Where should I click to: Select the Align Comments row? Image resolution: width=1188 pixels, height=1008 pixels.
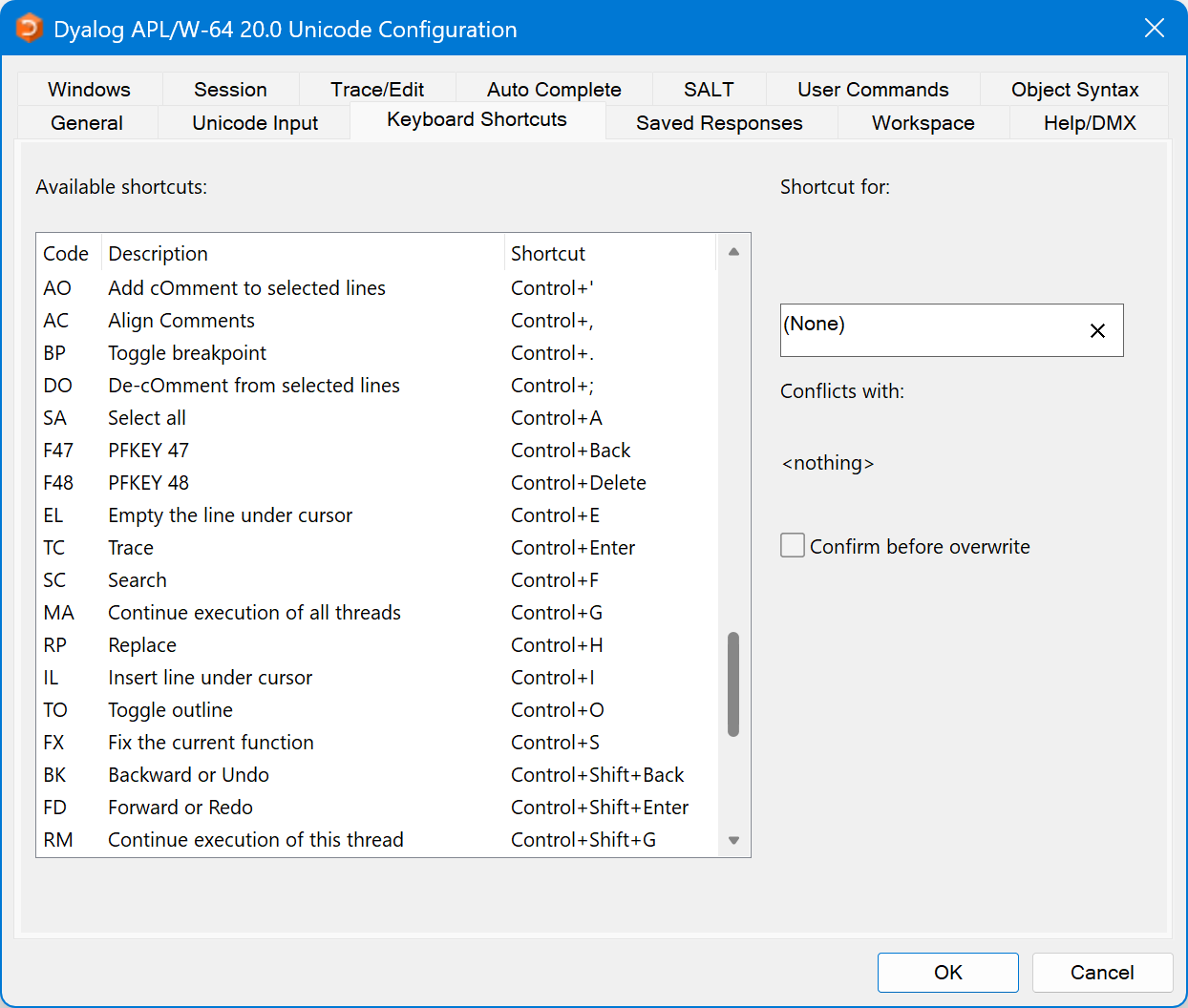pyautogui.click(x=377, y=321)
